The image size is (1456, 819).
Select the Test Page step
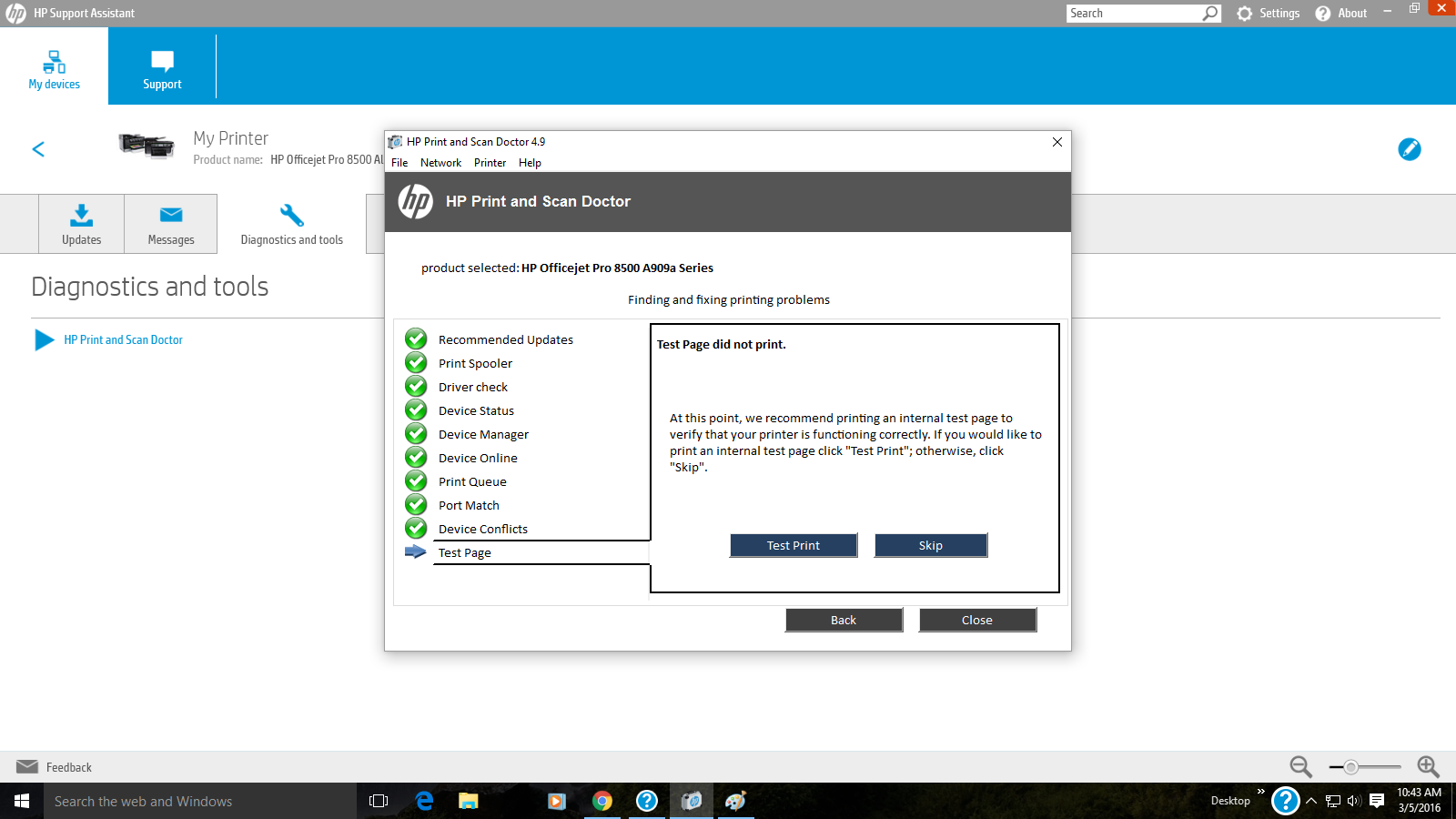click(465, 552)
